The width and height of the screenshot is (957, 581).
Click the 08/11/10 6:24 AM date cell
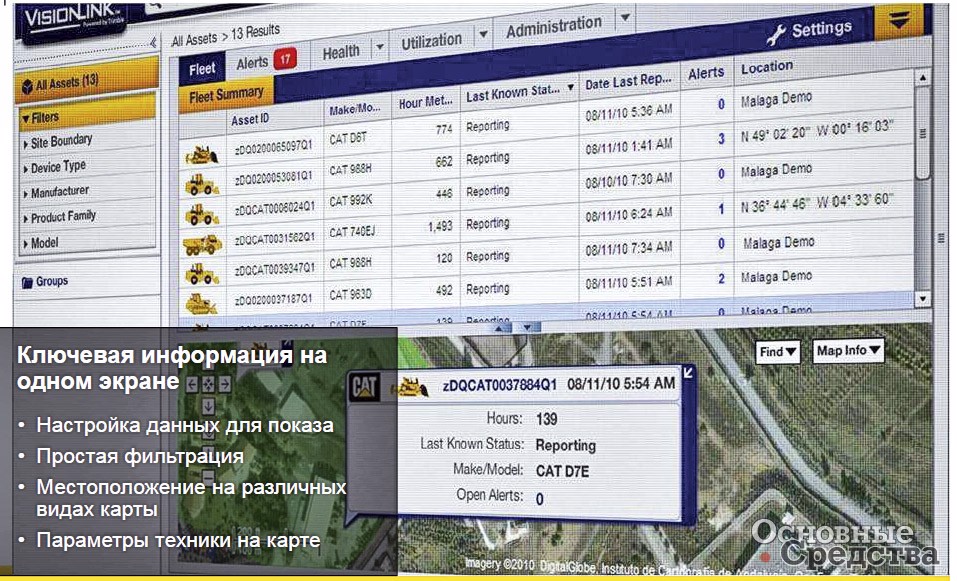pos(629,214)
